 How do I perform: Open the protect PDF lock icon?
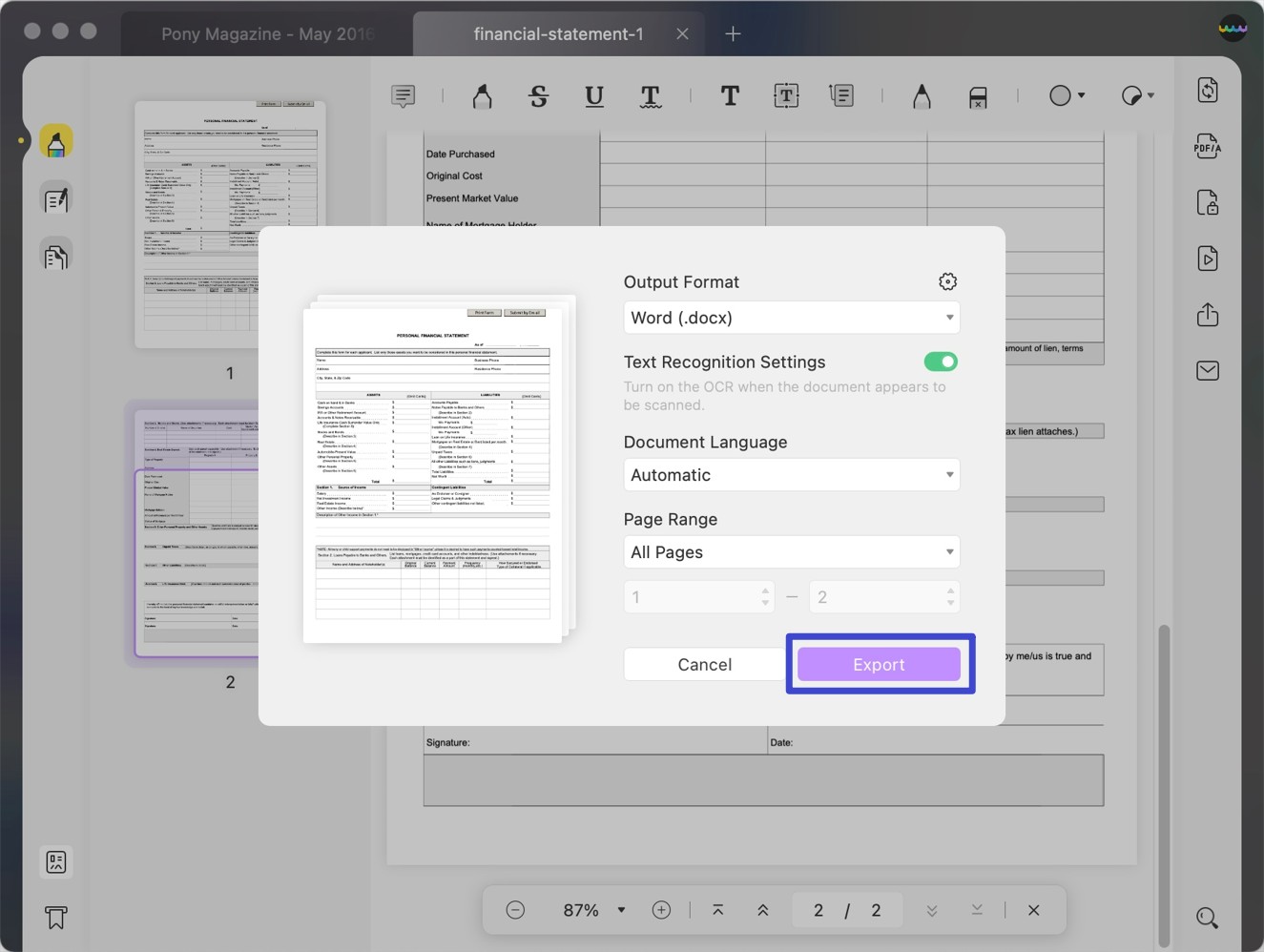click(x=1207, y=202)
